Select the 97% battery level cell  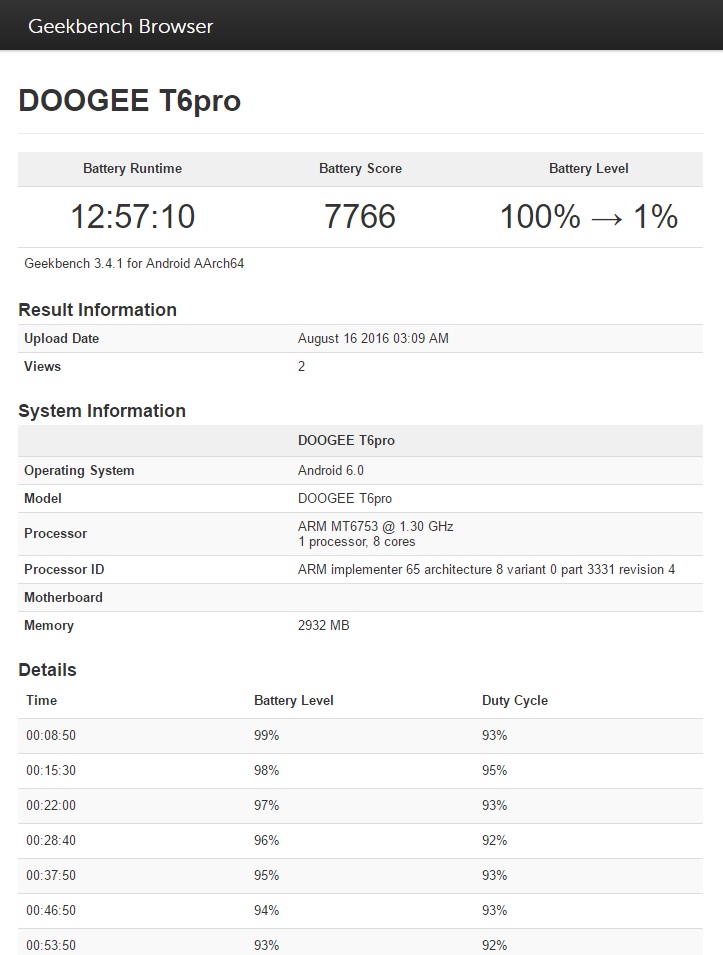pos(267,805)
